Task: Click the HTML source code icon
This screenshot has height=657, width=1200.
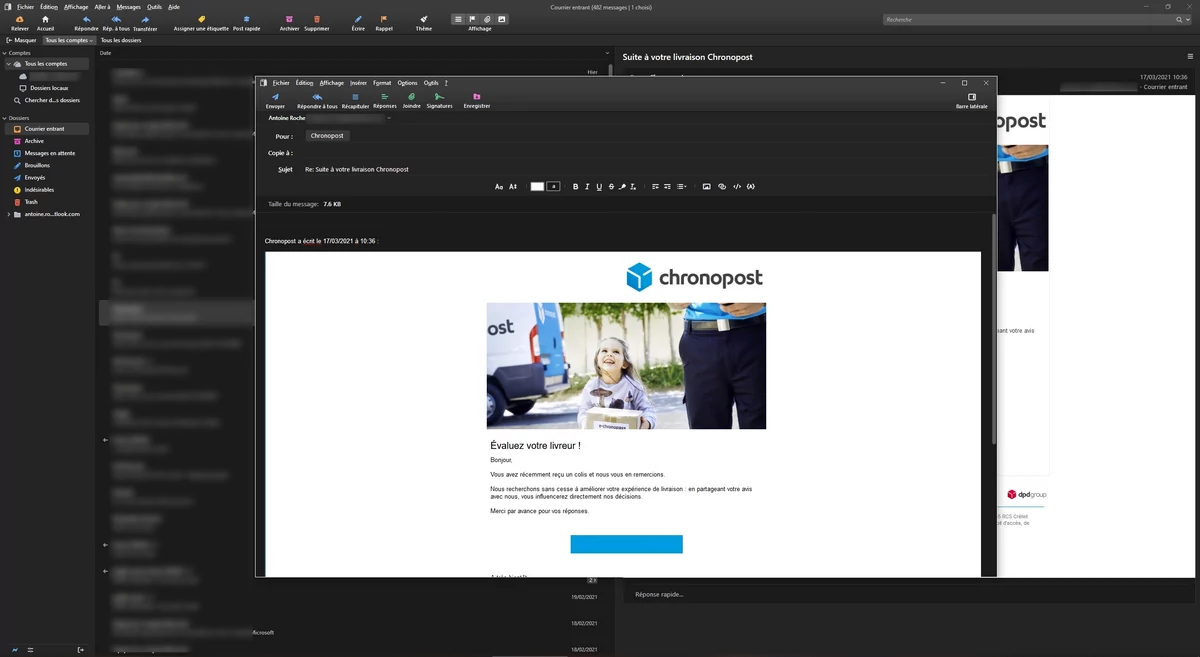Action: coord(737,187)
